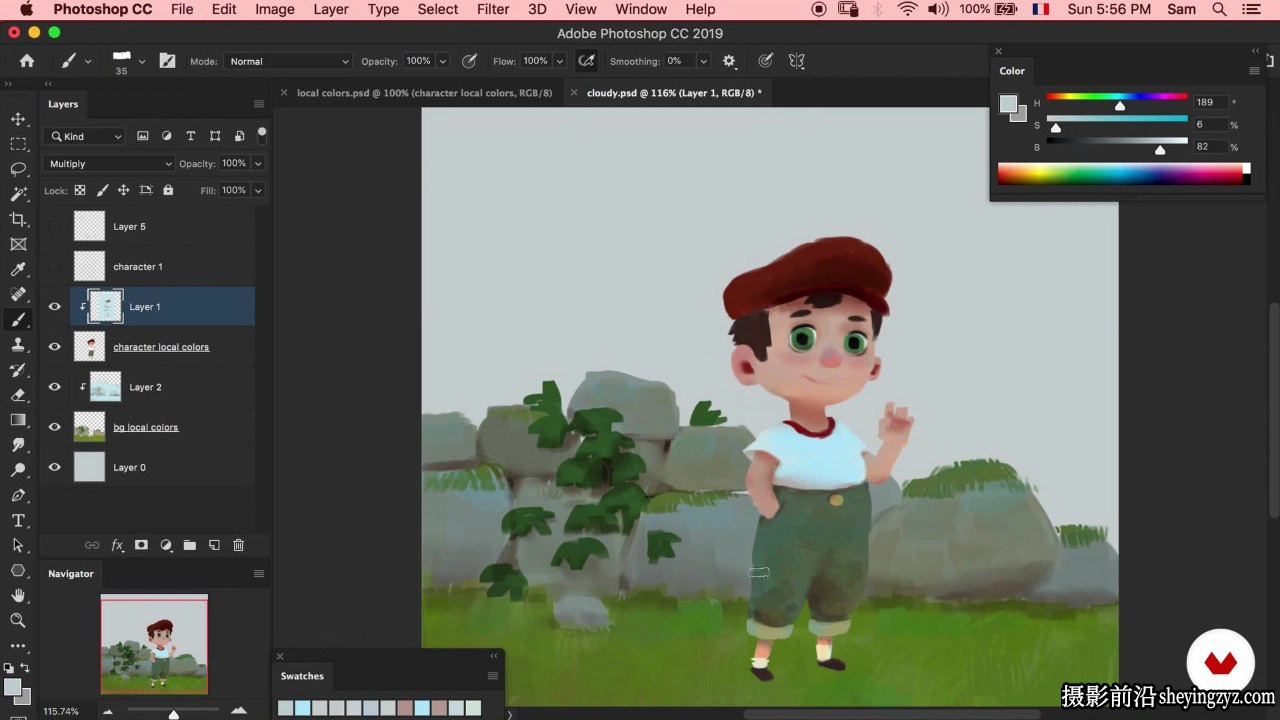The width and height of the screenshot is (1280, 720).
Task: Toggle lock all padlock icon
Action: point(168,190)
